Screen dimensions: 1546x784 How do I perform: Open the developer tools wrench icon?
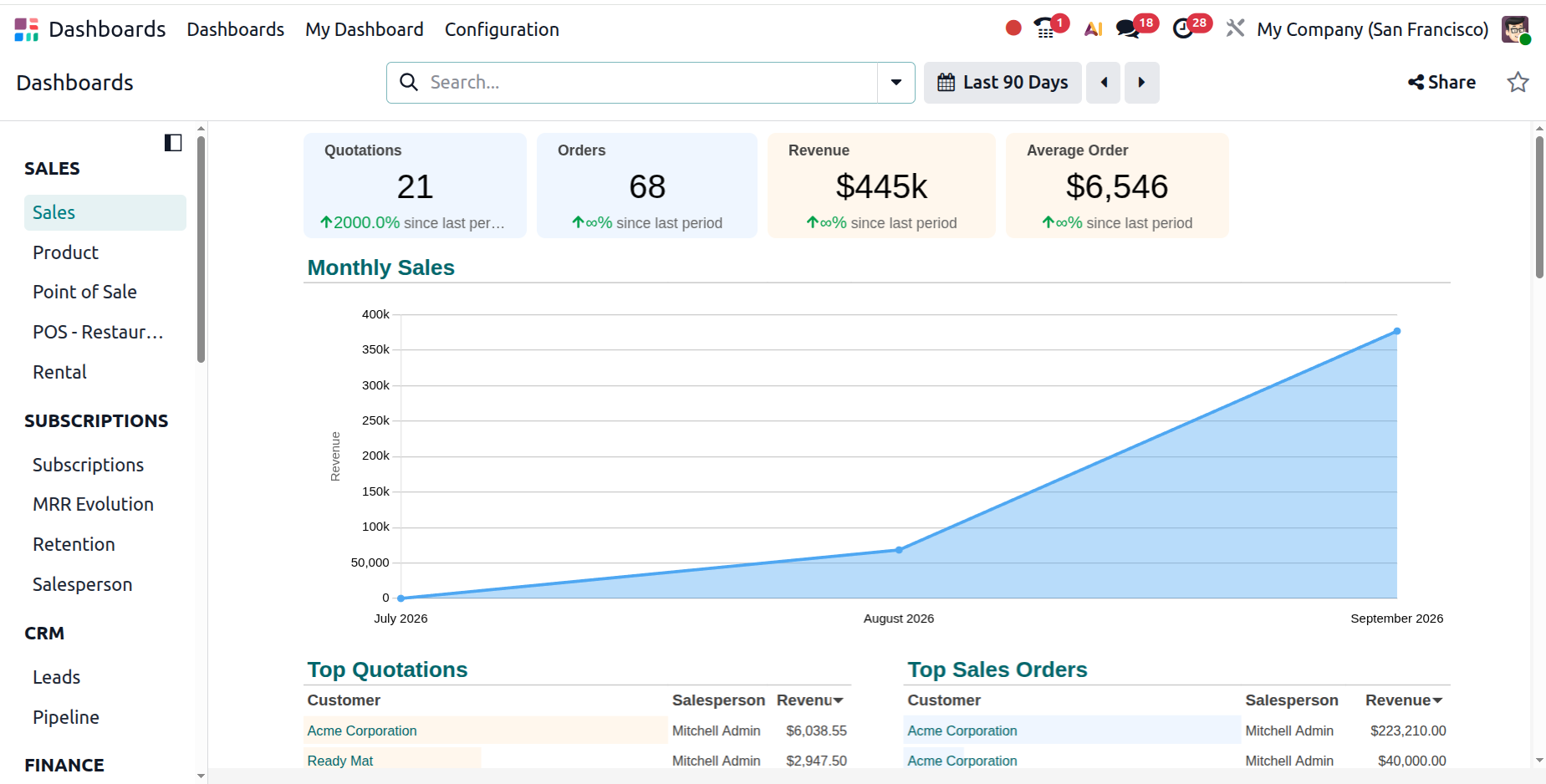point(1235,28)
